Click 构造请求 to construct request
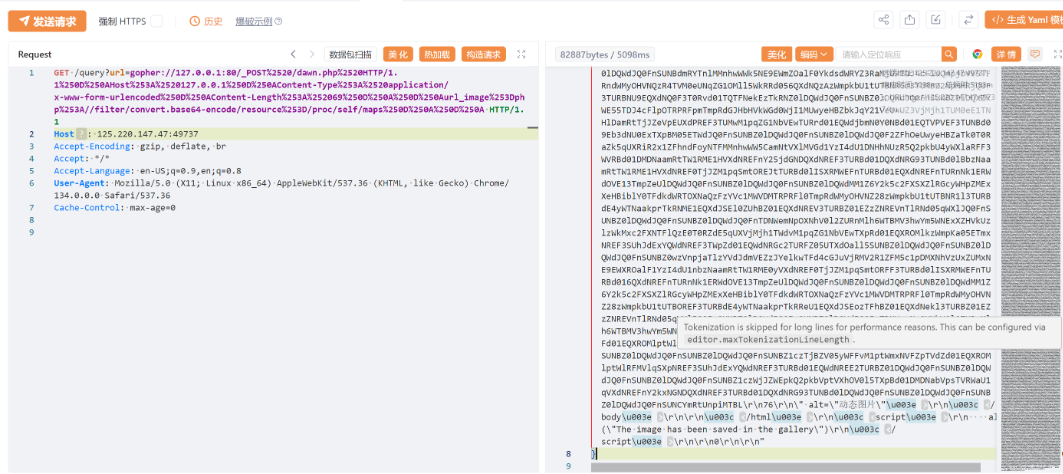This screenshot has width=1063, height=474. click(485, 54)
